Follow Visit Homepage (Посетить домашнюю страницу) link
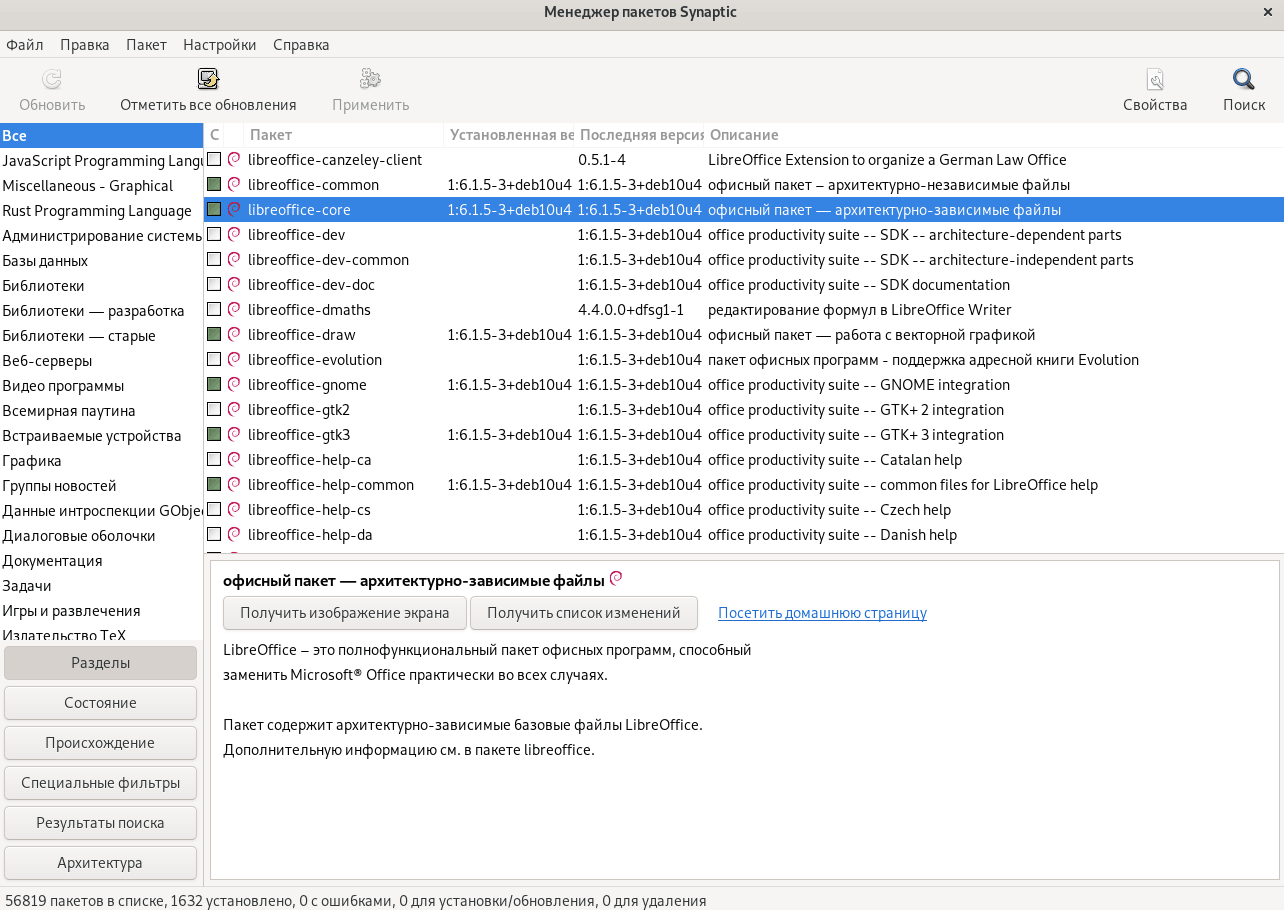The height and width of the screenshot is (910, 1284). [x=822, y=613]
